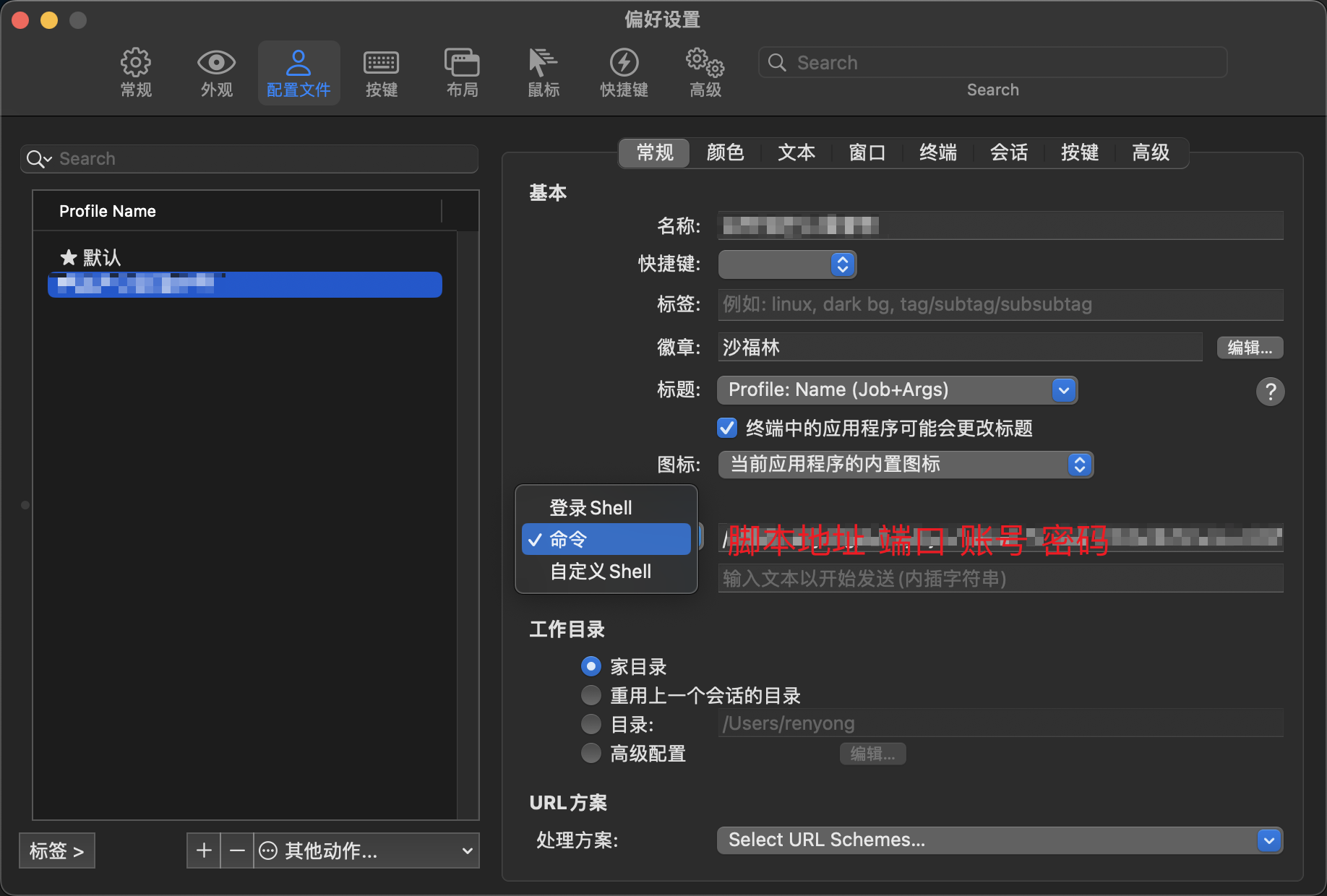Viewport: 1327px width, 896px height.
Task: Click the 标签 tags text input field
Action: (1000, 305)
